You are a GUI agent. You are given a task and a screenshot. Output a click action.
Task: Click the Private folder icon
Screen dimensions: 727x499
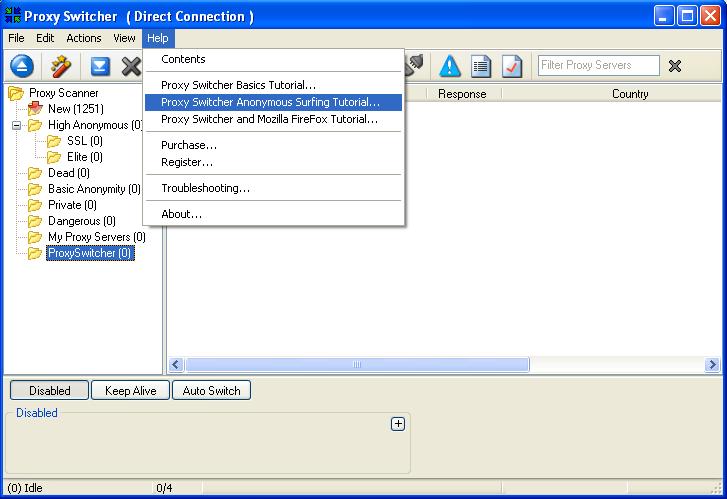[35, 205]
